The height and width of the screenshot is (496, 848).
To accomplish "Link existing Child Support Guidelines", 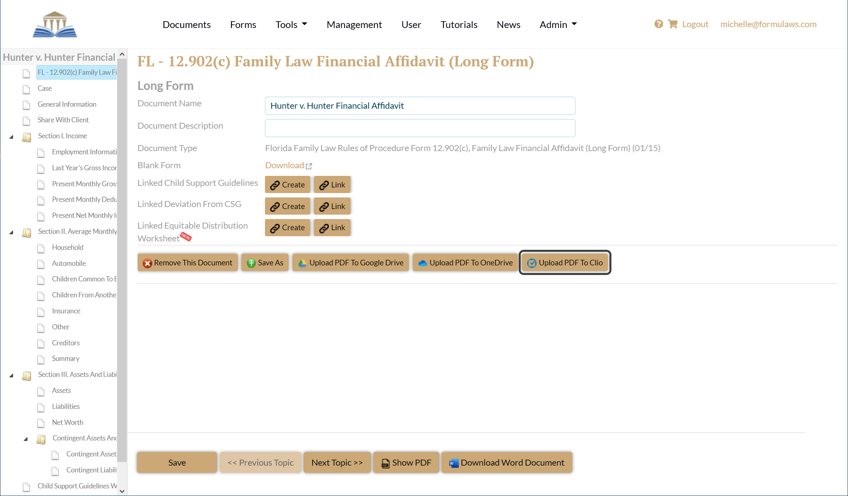I will pyautogui.click(x=333, y=184).
